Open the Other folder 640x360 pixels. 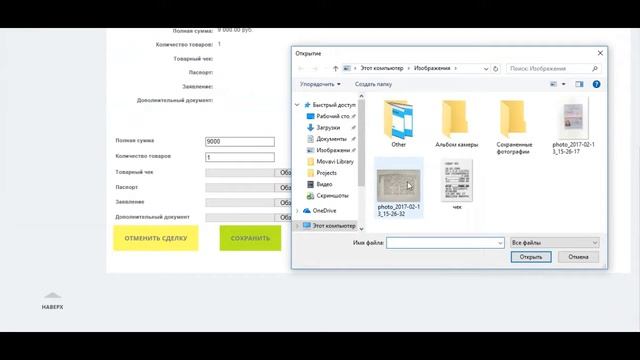click(x=398, y=124)
